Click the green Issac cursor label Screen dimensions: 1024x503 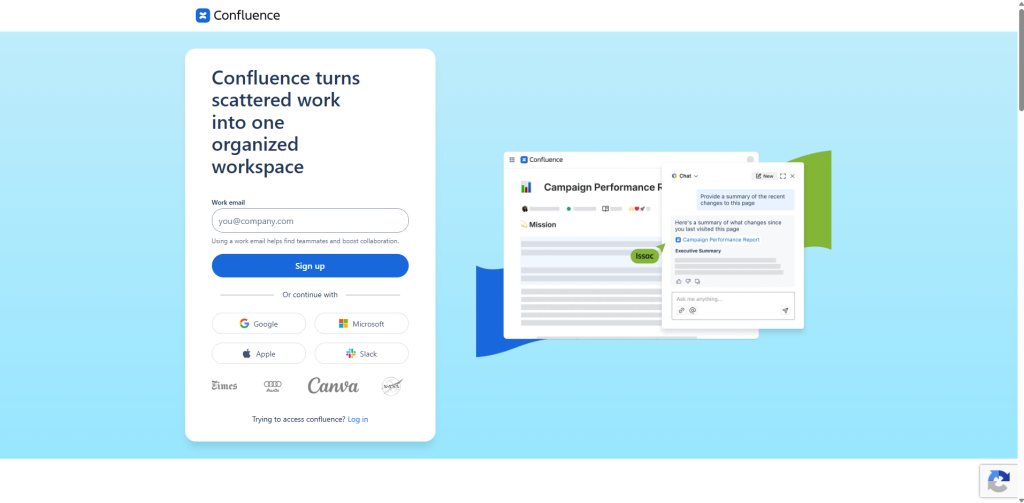645,256
